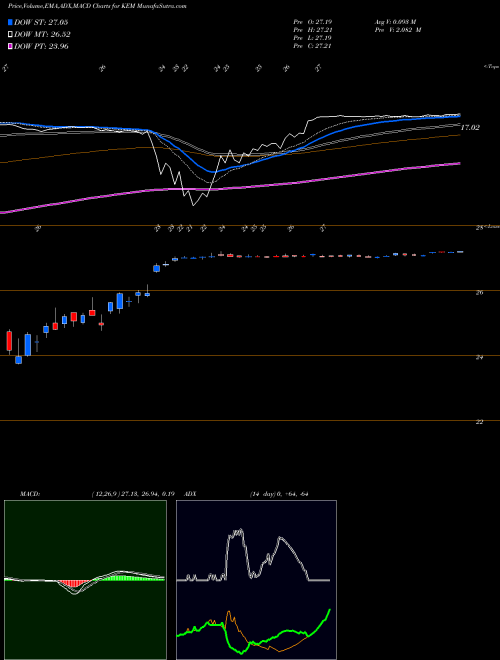Click the 24 price axis label

479,357
